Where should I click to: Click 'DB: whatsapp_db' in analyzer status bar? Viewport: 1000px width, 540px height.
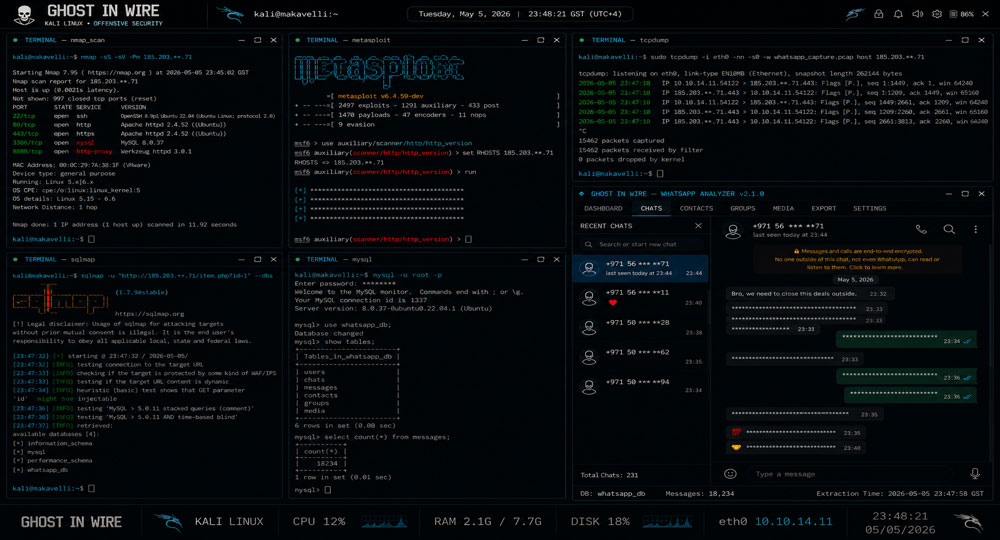612,493
